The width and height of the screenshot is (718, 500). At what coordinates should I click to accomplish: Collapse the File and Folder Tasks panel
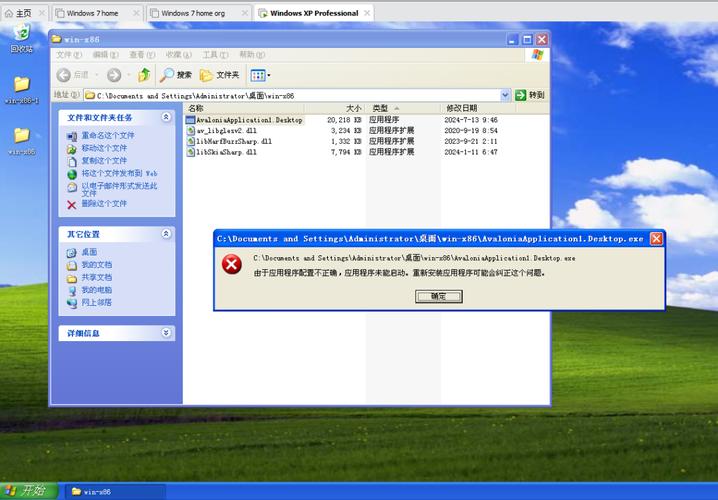click(x=166, y=117)
